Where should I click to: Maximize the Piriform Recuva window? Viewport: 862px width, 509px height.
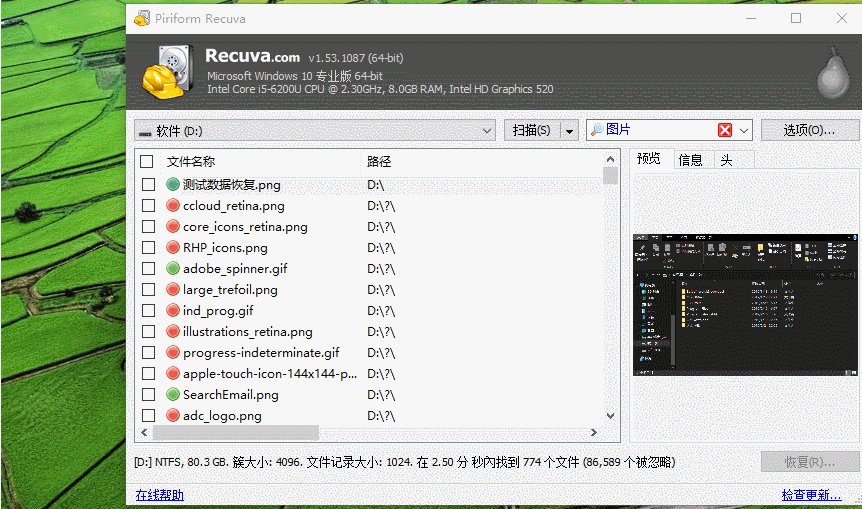point(796,18)
